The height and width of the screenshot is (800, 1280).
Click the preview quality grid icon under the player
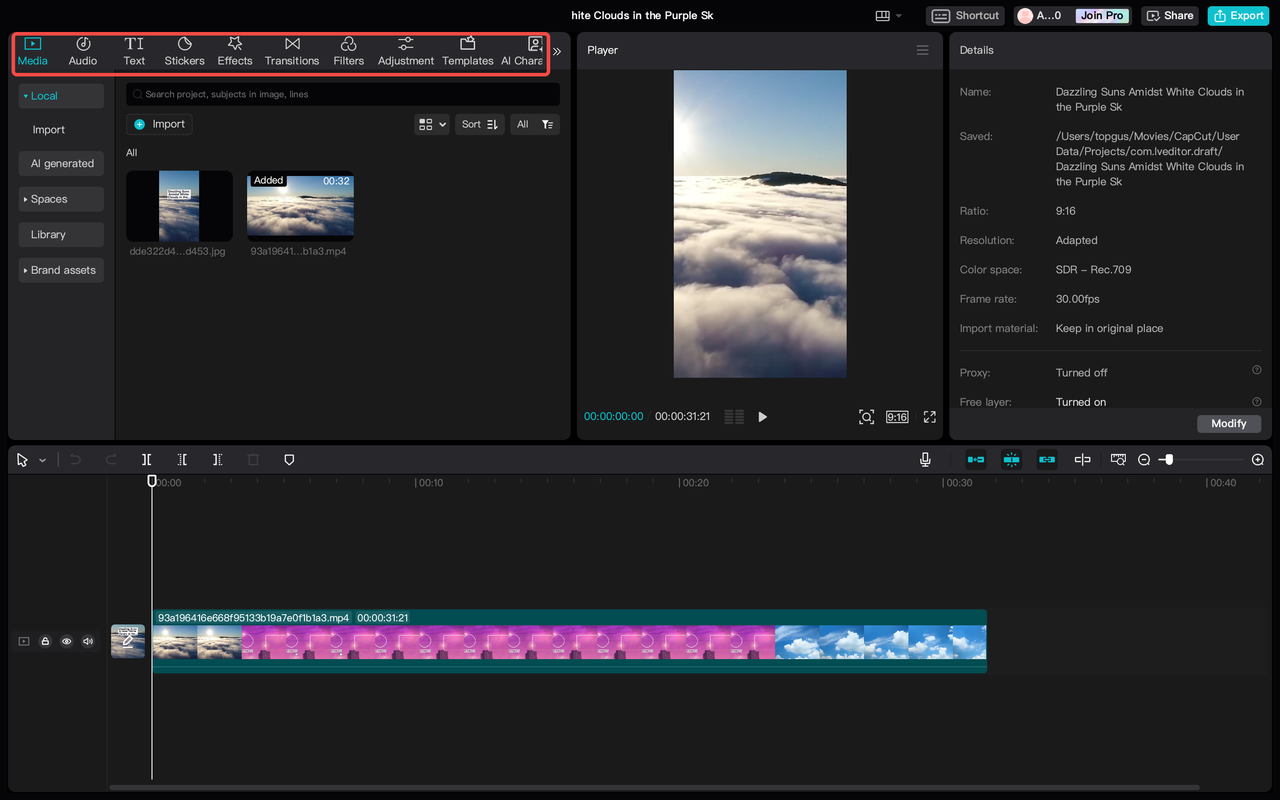coord(733,416)
